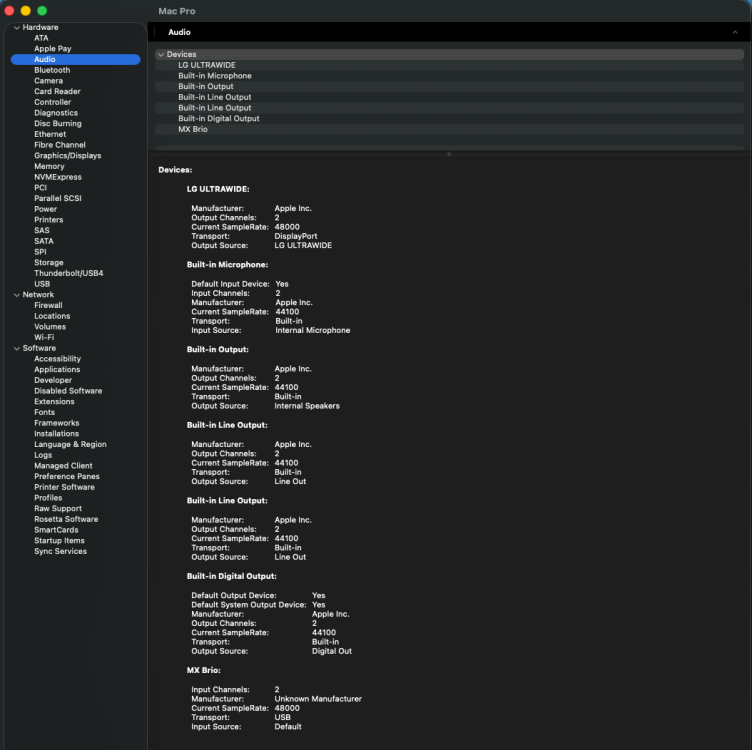
Task: Select PCI sidebar item
Action: [40, 188]
